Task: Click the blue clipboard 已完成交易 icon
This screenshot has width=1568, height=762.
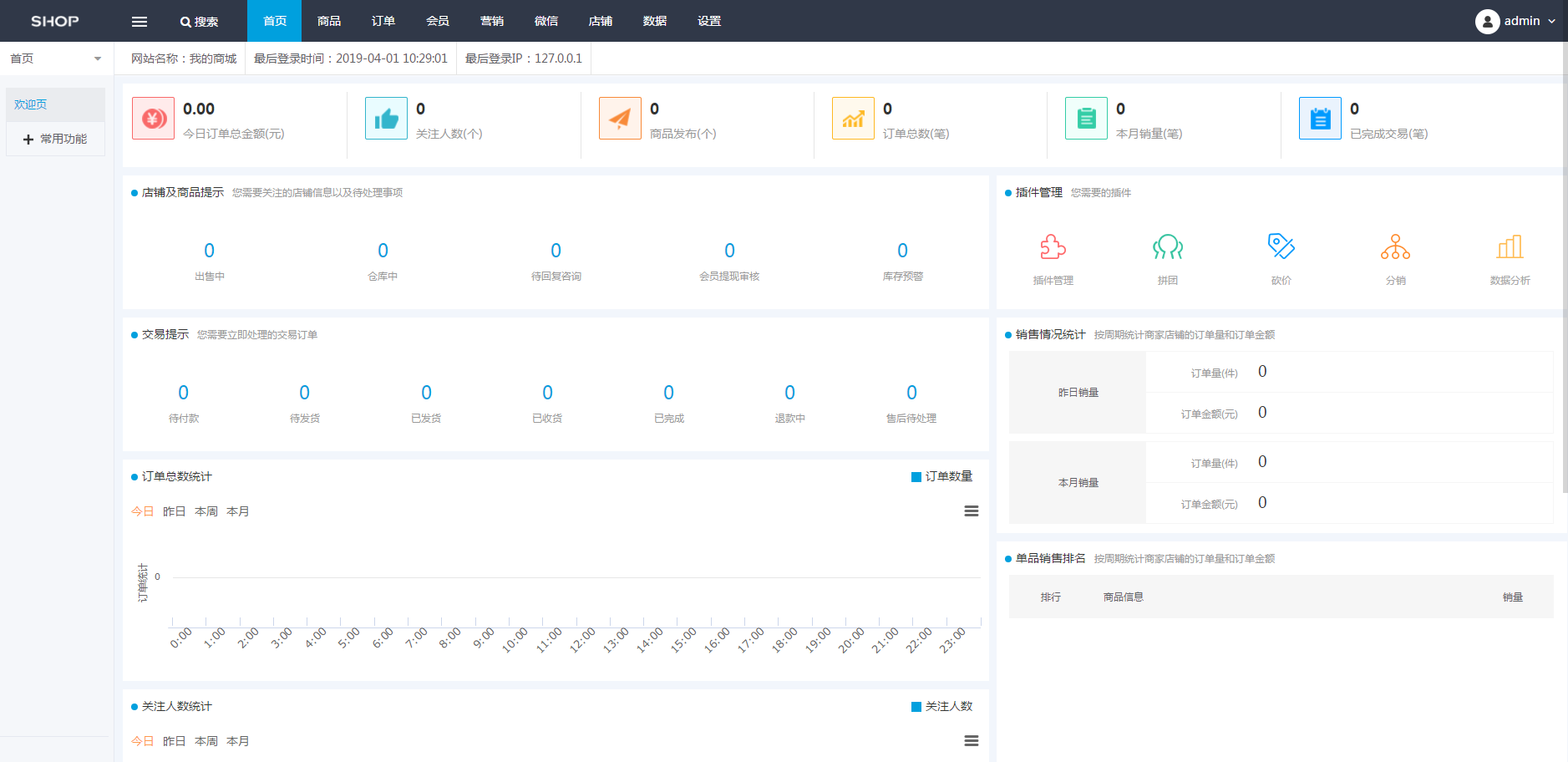Action: tap(1320, 118)
